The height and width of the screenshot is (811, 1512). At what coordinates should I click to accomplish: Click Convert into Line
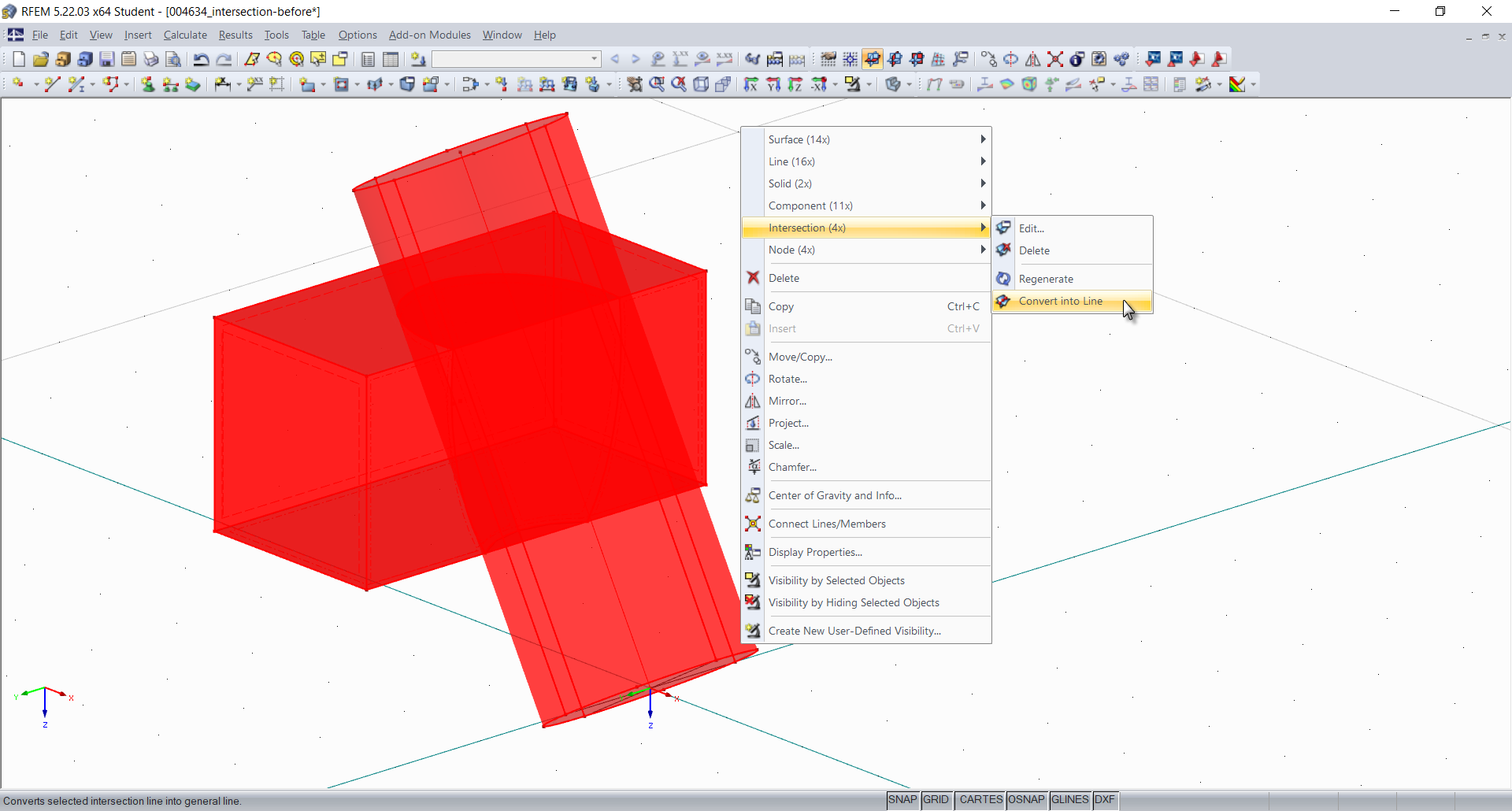coord(1061,301)
